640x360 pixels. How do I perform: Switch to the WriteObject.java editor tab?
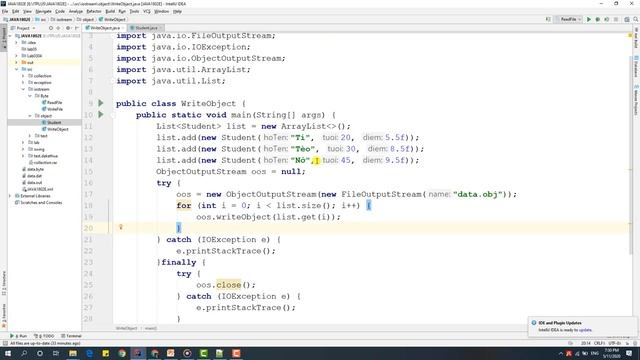click(104, 28)
